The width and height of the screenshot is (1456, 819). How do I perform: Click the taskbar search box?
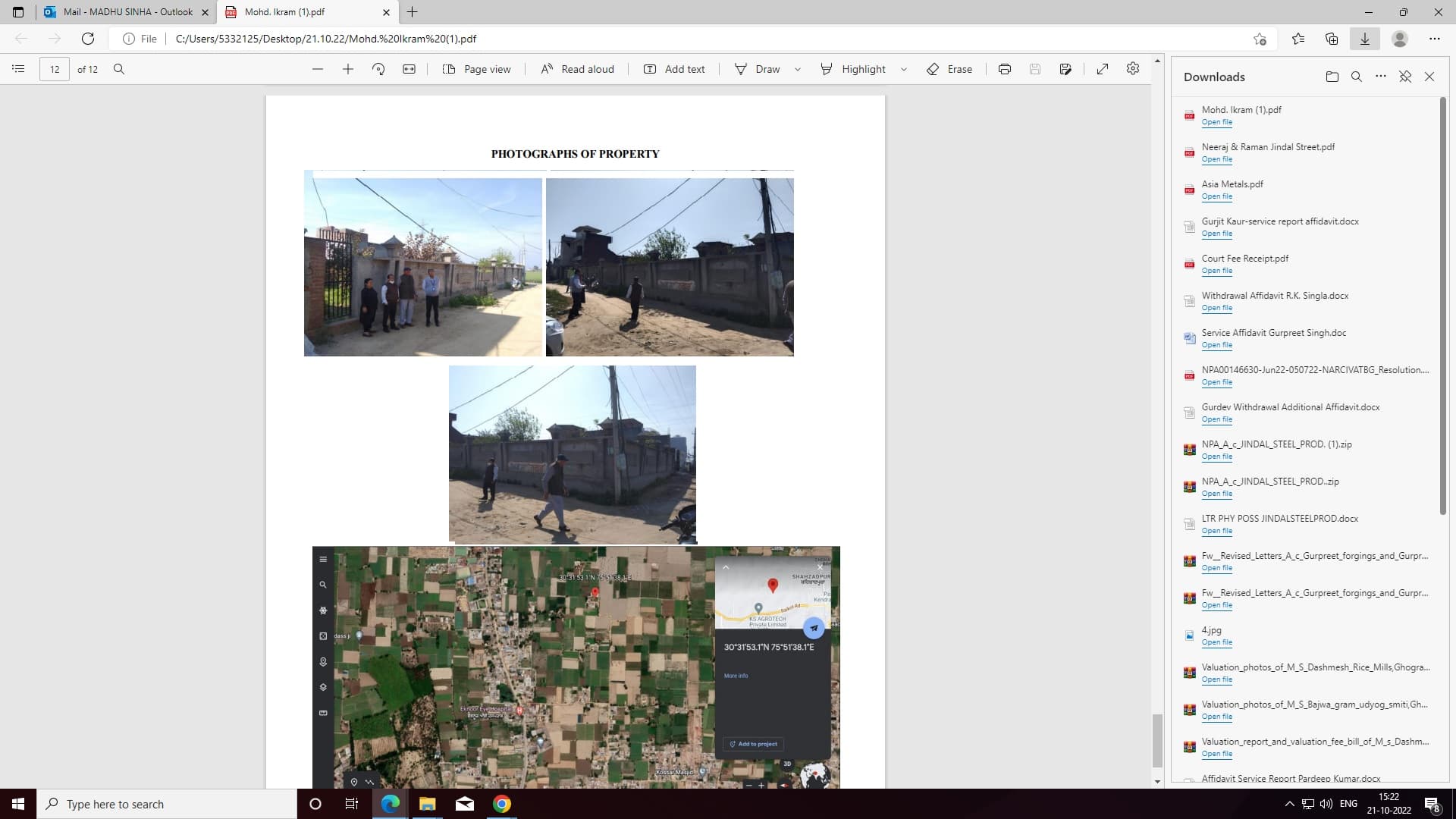tap(167, 804)
